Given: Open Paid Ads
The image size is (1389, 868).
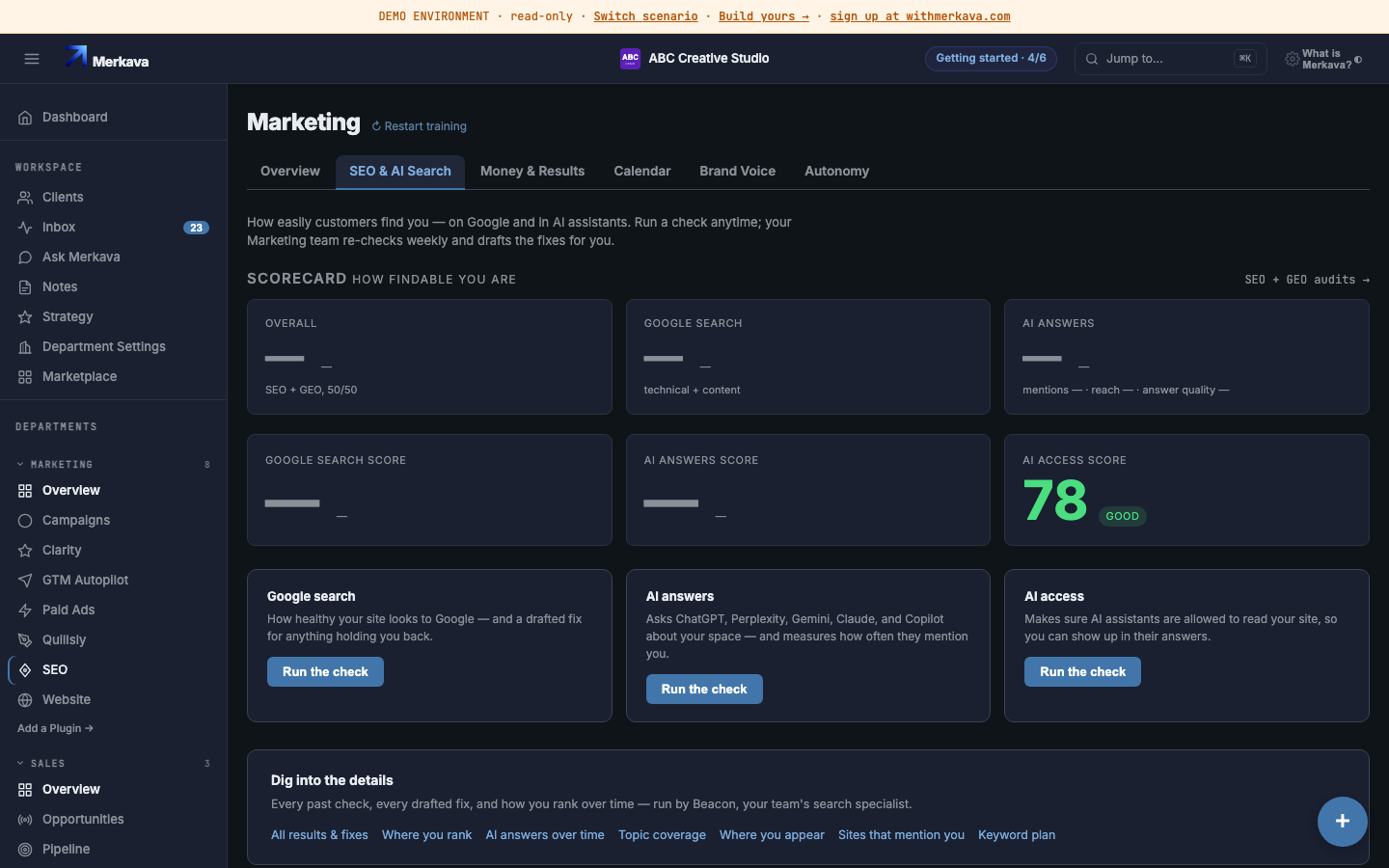Looking at the screenshot, I should 114,610.
